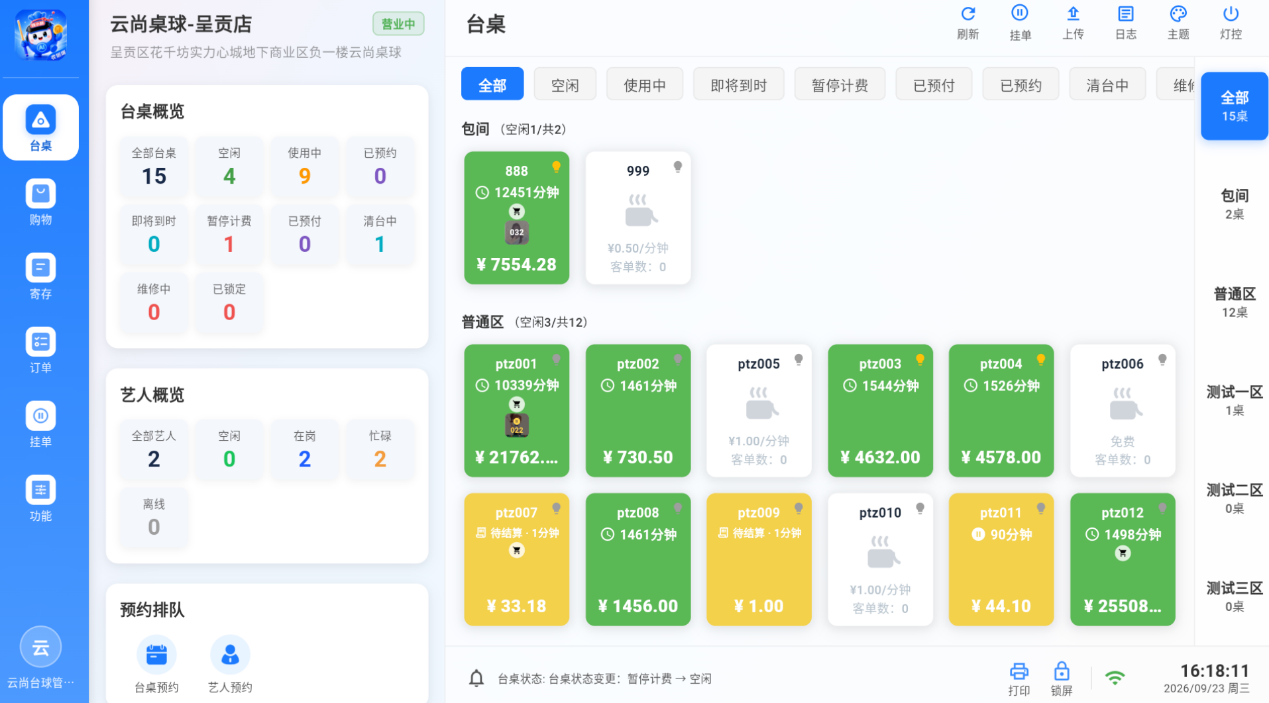Click the 忙碌 2 artist tile
Image resolution: width=1269 pixels, height=703 pixels.
(x=380, y=449)
